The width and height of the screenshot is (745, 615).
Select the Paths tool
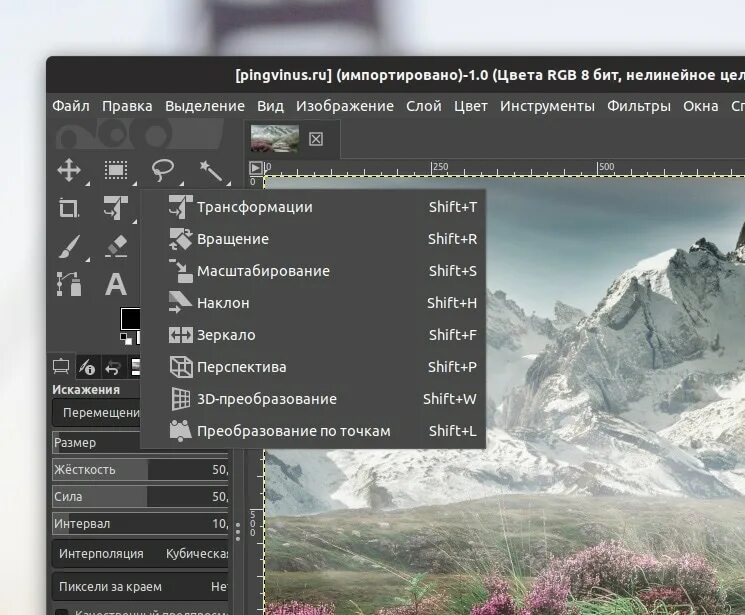69,284
